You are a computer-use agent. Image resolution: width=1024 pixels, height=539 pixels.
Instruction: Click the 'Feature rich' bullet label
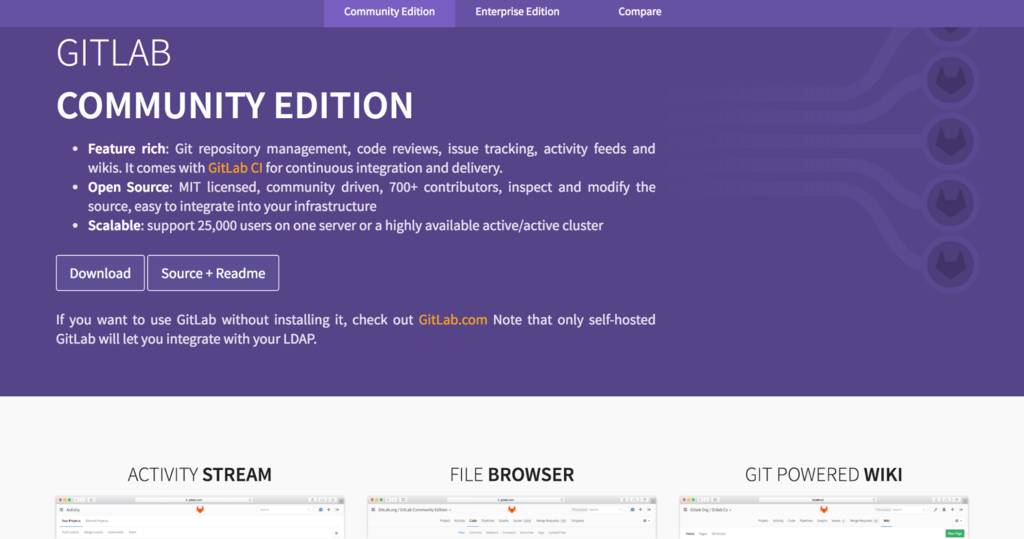(127, 149)
